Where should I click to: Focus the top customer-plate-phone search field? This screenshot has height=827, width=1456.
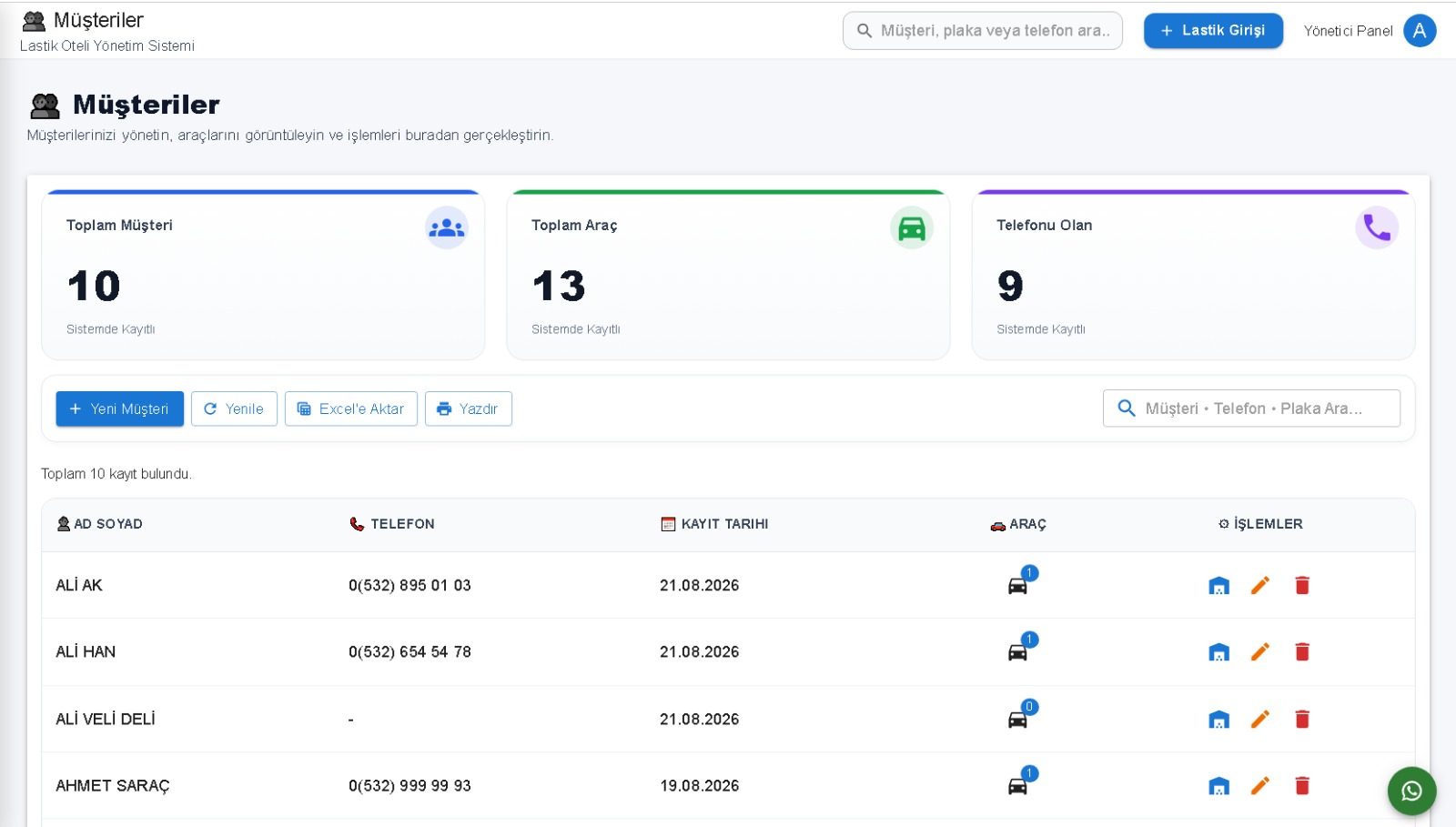point(983,31)
